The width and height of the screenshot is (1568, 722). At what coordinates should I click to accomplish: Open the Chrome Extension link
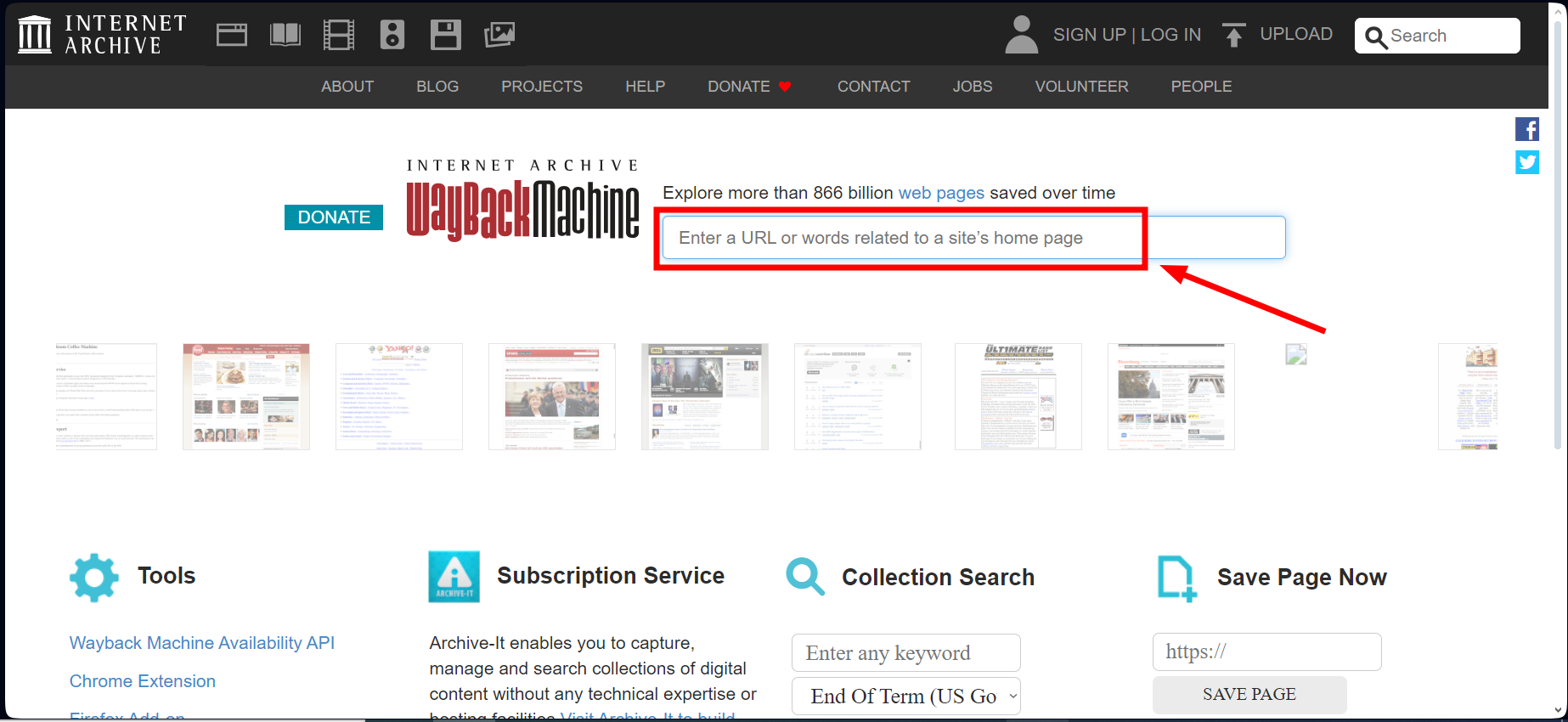click(143, 681)
